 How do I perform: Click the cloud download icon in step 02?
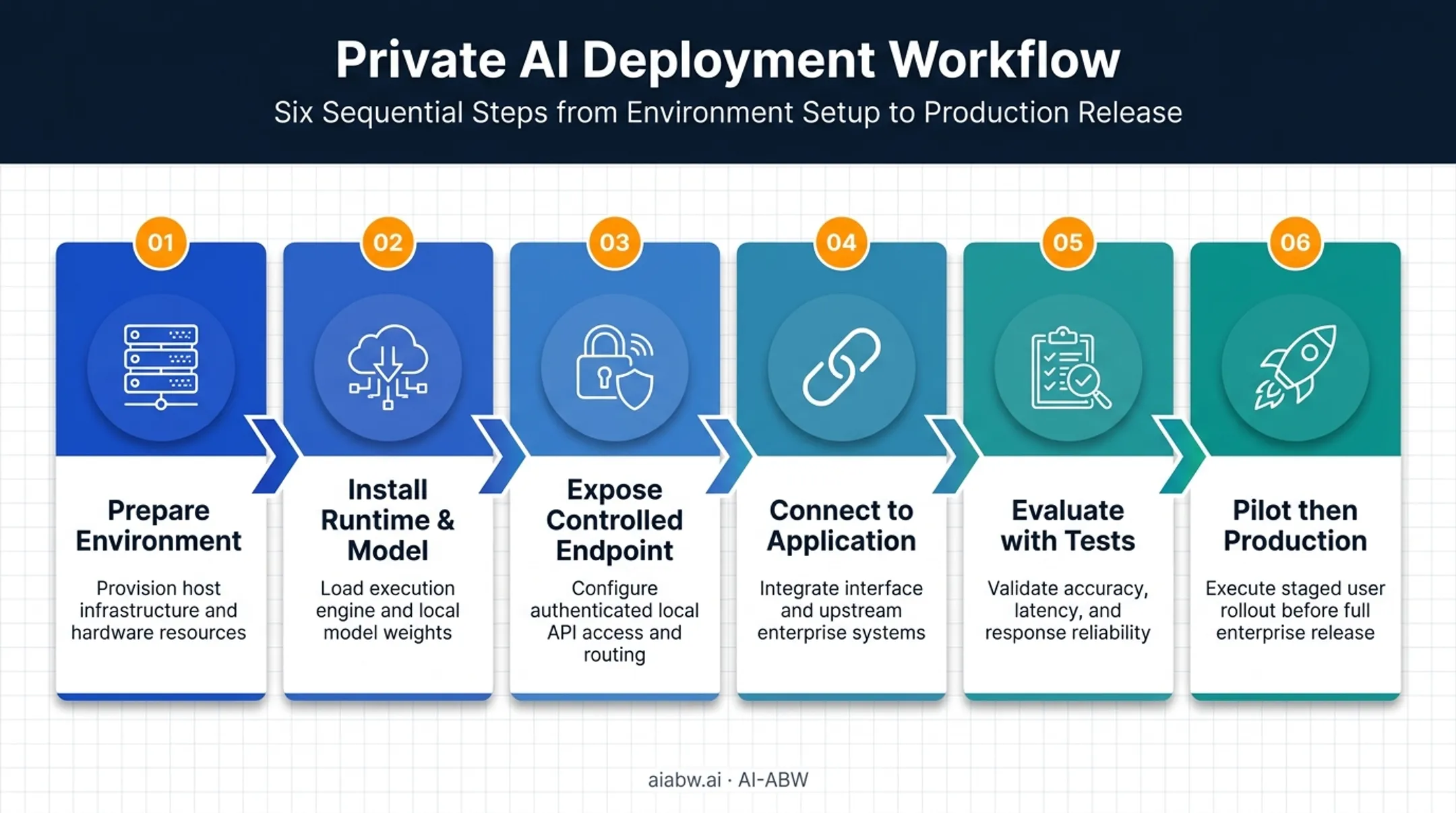coord(388,367)
